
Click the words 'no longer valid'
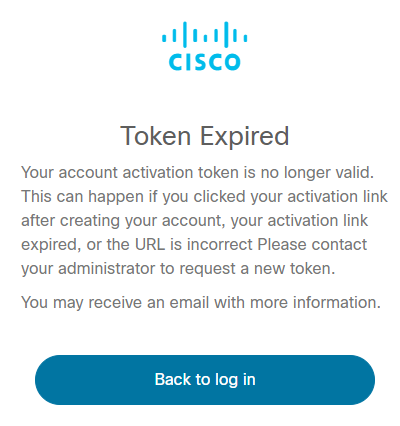[x=317, y=173]
